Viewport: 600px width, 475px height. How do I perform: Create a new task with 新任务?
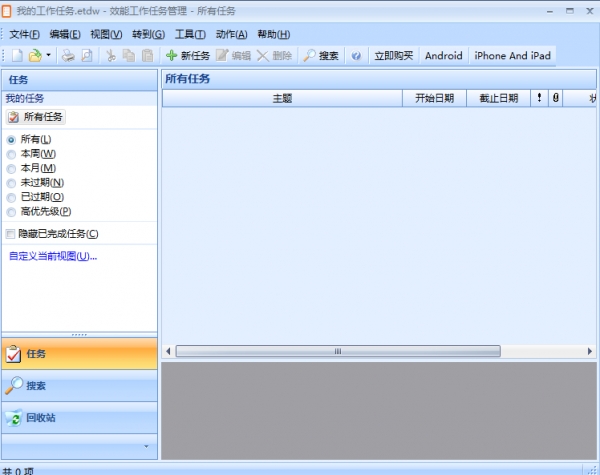tap(188, 56)
